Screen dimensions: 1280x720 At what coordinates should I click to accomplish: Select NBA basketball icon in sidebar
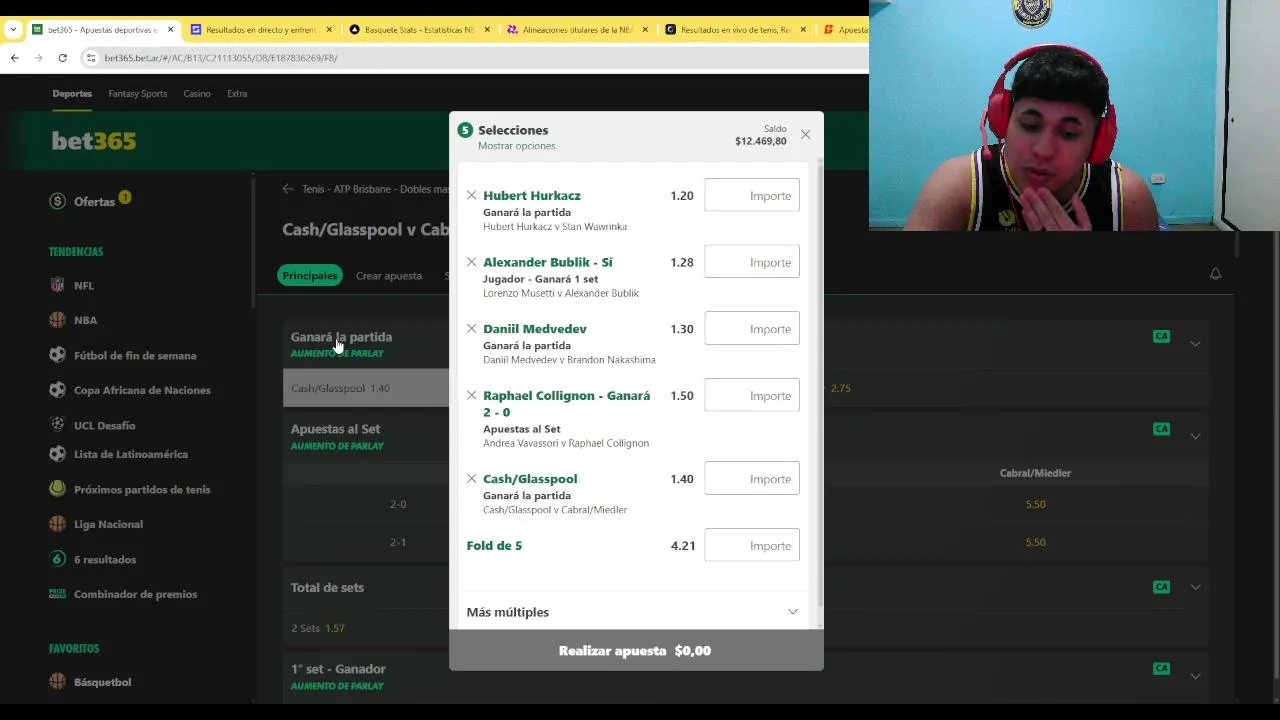tap(58, 320)
